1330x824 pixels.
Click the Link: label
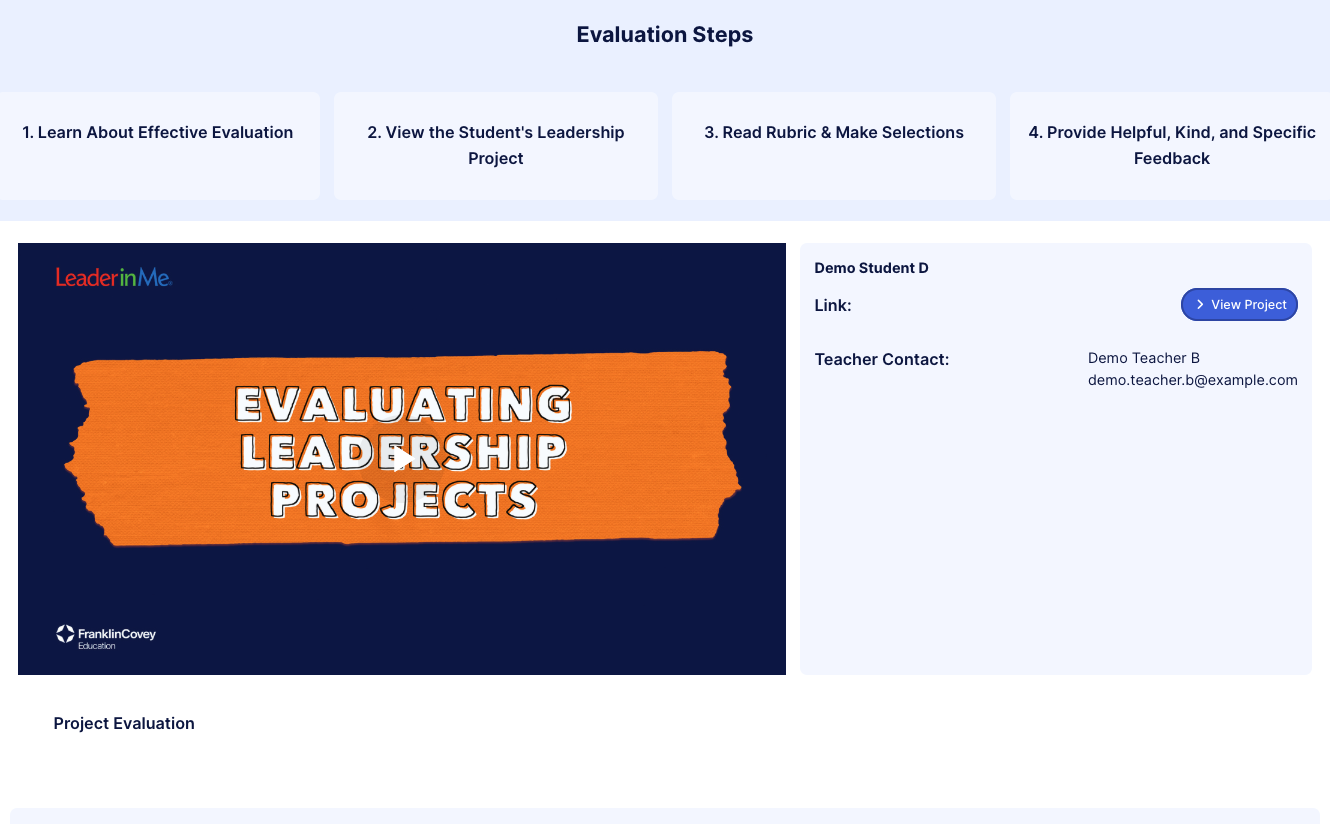pos(833,305)
